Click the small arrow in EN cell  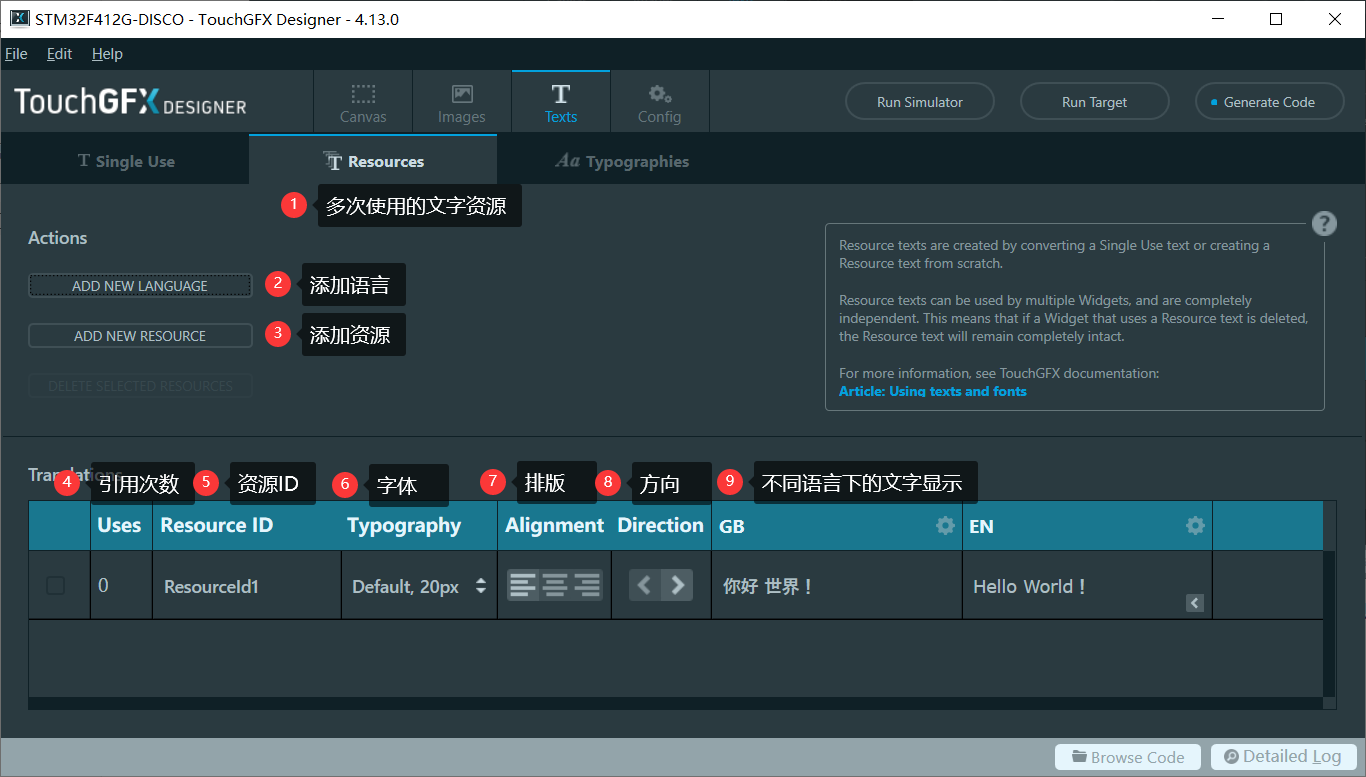[1194, 603]
